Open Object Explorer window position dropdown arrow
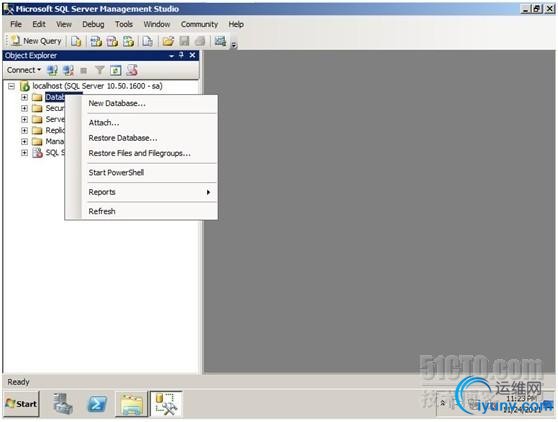 click(x=172, y=56)
